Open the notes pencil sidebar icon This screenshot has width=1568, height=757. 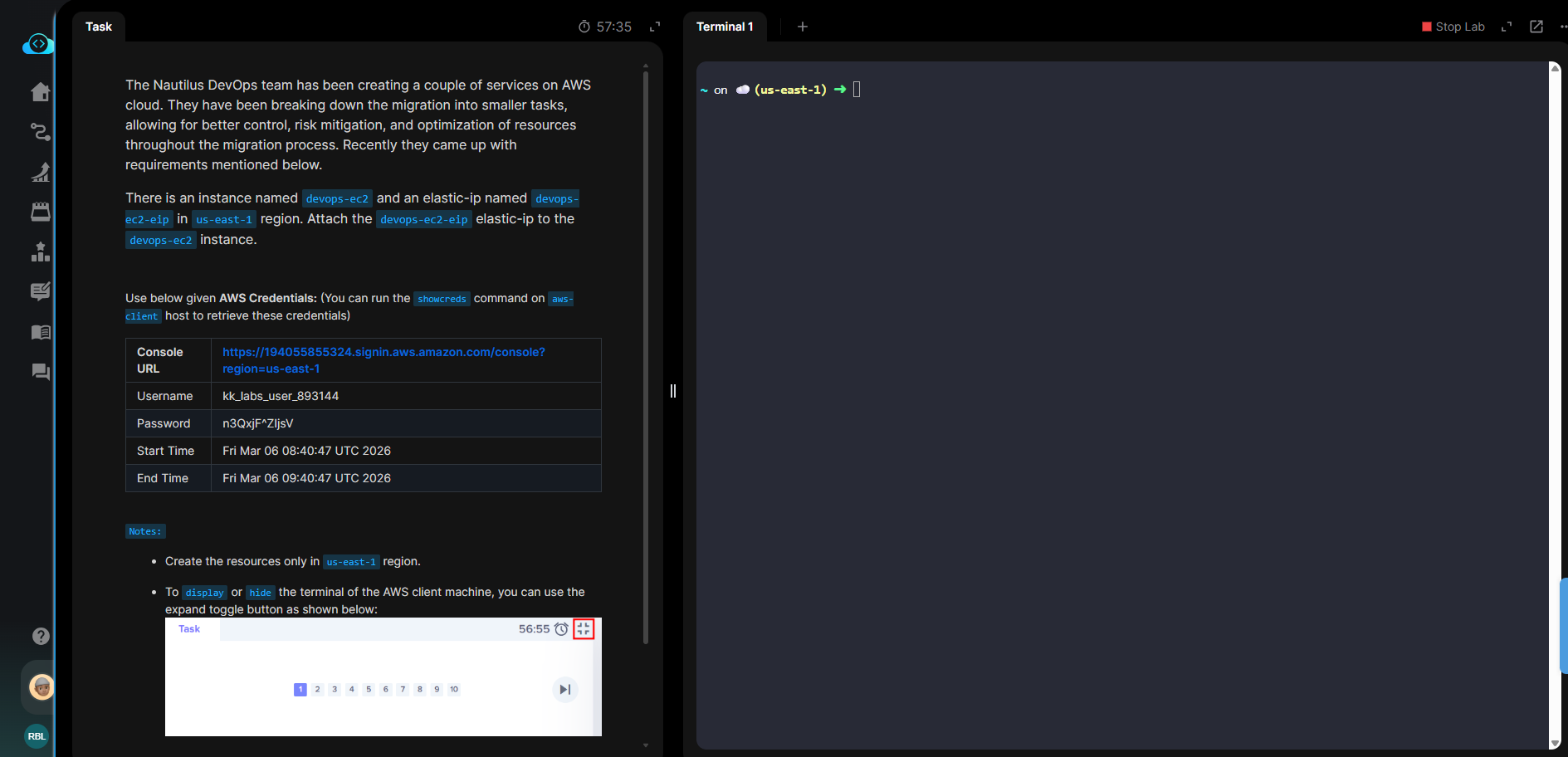[41, 291]
